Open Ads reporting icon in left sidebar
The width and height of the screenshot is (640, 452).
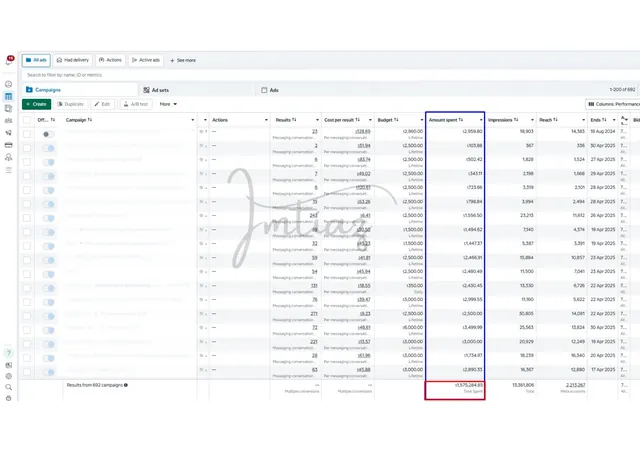9,109
